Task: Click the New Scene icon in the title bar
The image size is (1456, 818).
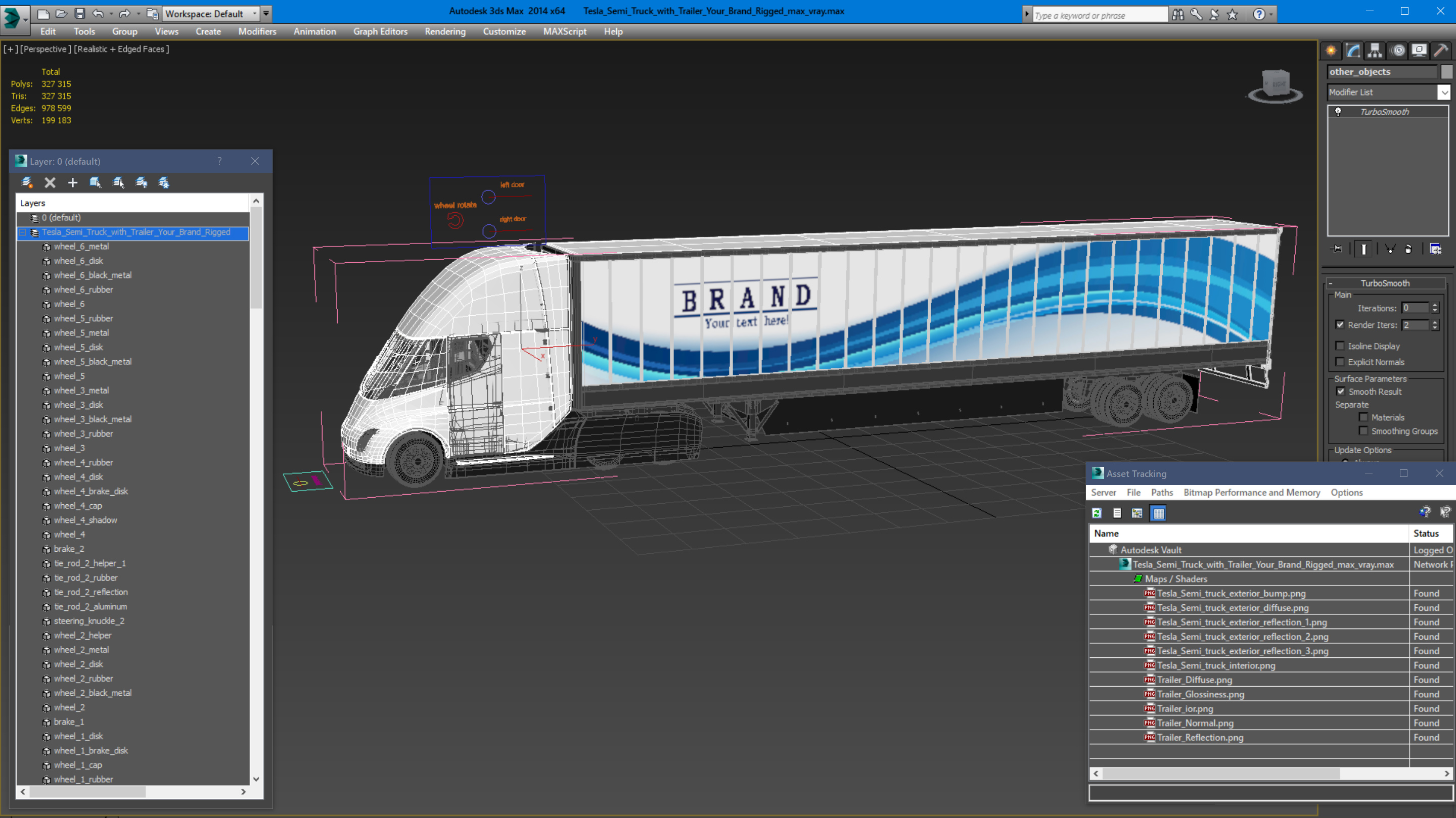Action: 43,13
